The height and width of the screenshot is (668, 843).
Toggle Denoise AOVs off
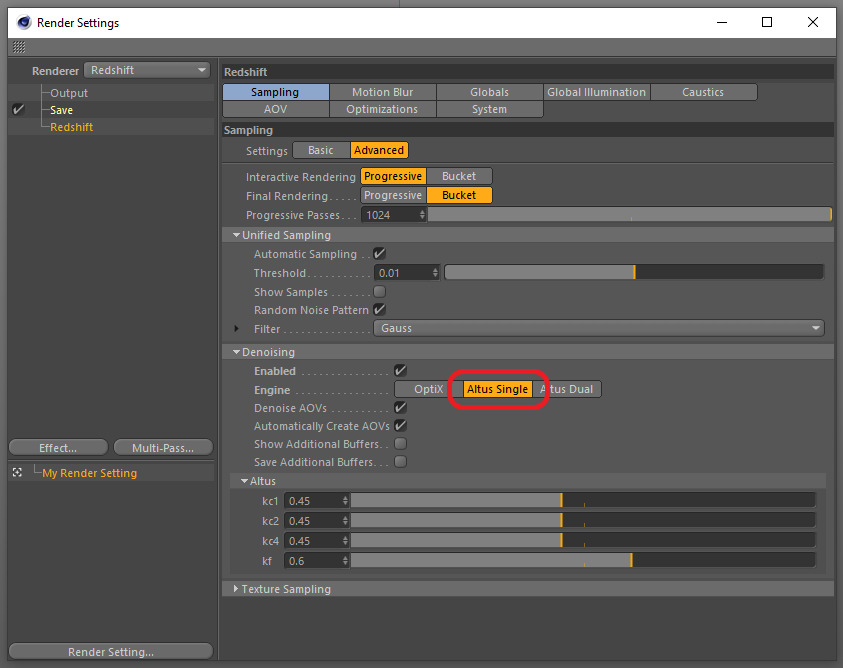(400, 407)
